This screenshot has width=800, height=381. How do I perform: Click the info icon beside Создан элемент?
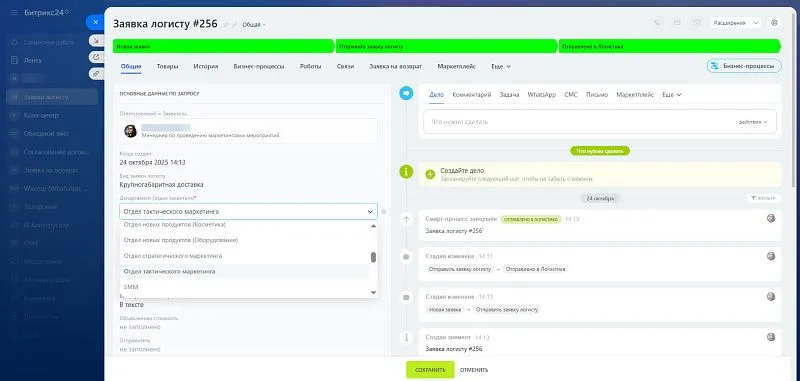(x=406, y=338)
